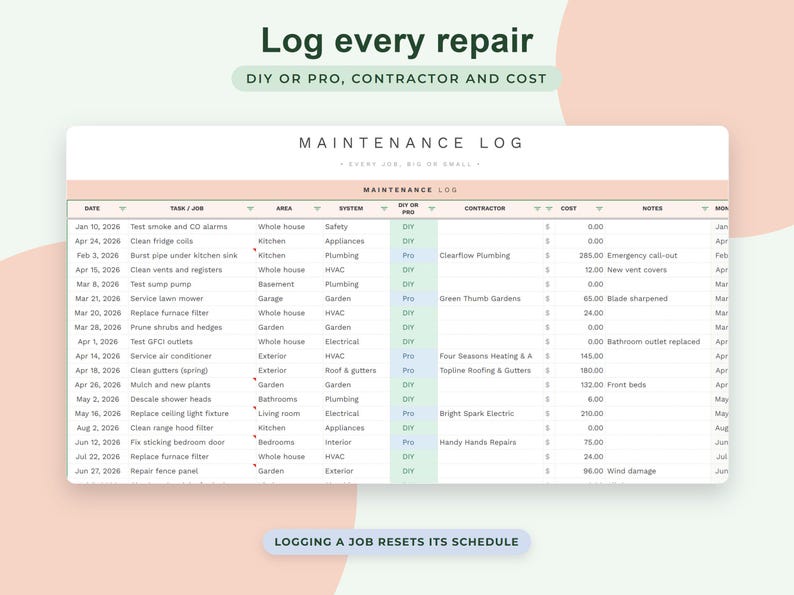
Task: Select the 'Mar 20, 2026' date cell
Action: [x=98, y=313]
